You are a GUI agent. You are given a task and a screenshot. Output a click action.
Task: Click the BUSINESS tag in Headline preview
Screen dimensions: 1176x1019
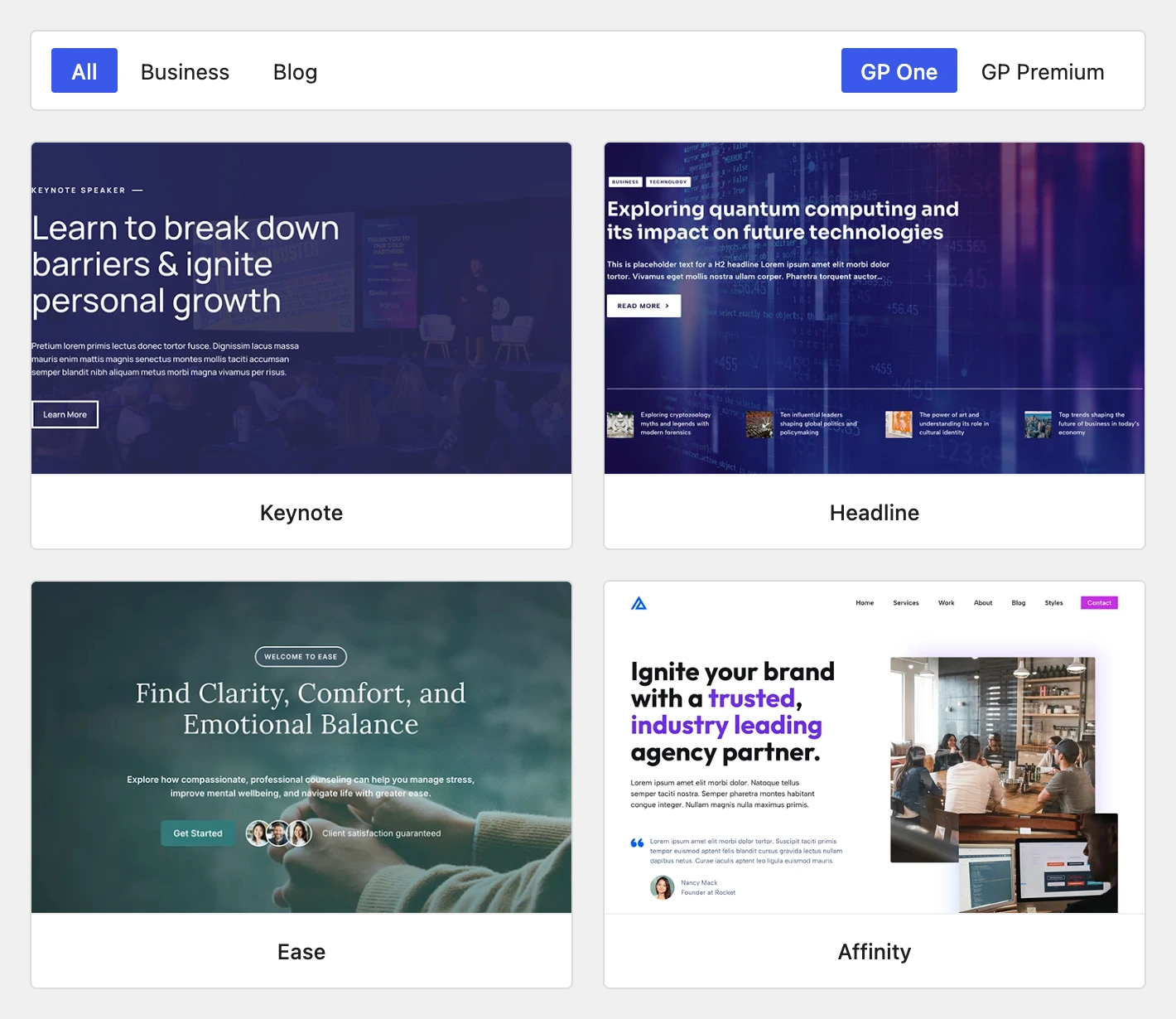point(625,181)
